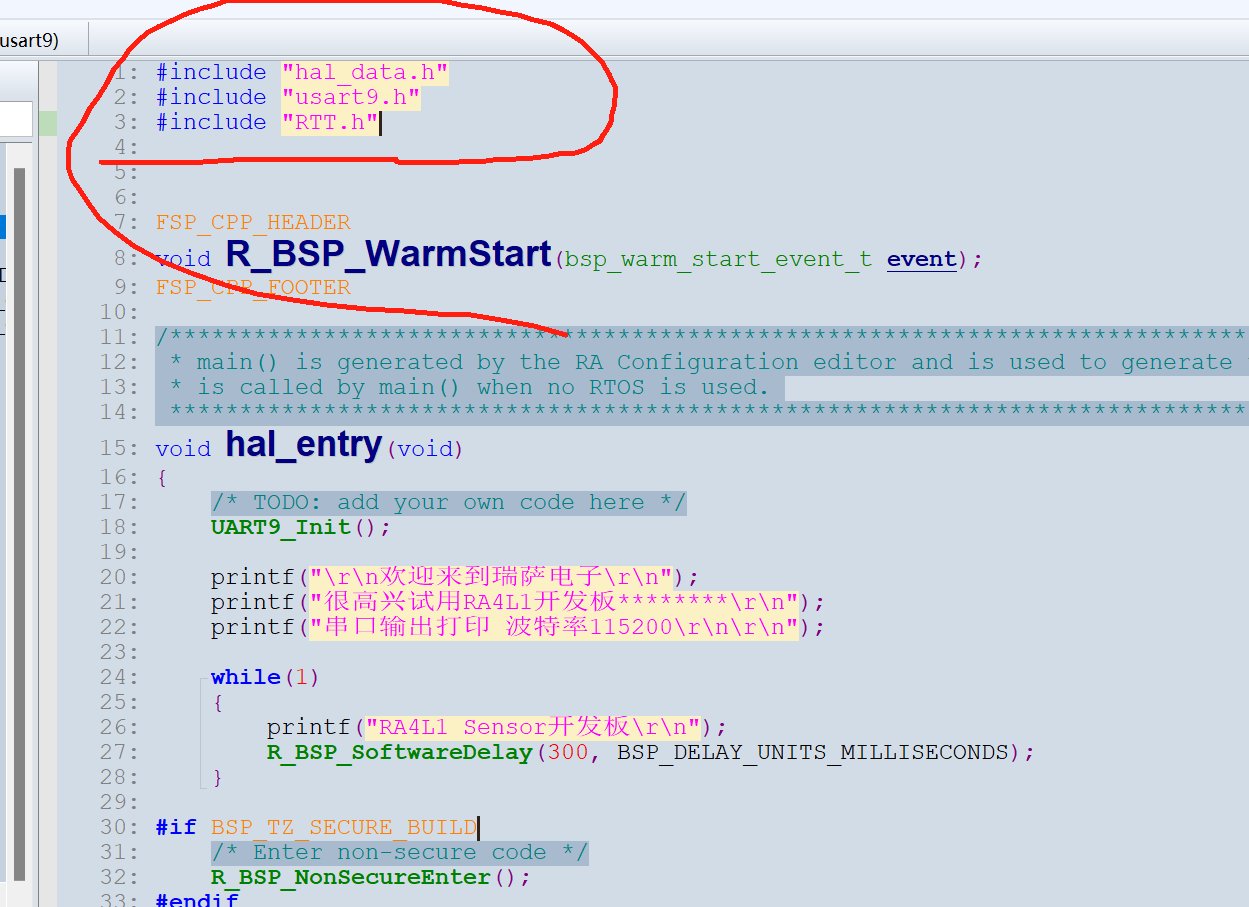Click the hal_entry function definition name
Image resolution: width=1249 pixels, height=907 pixels.
304,444
